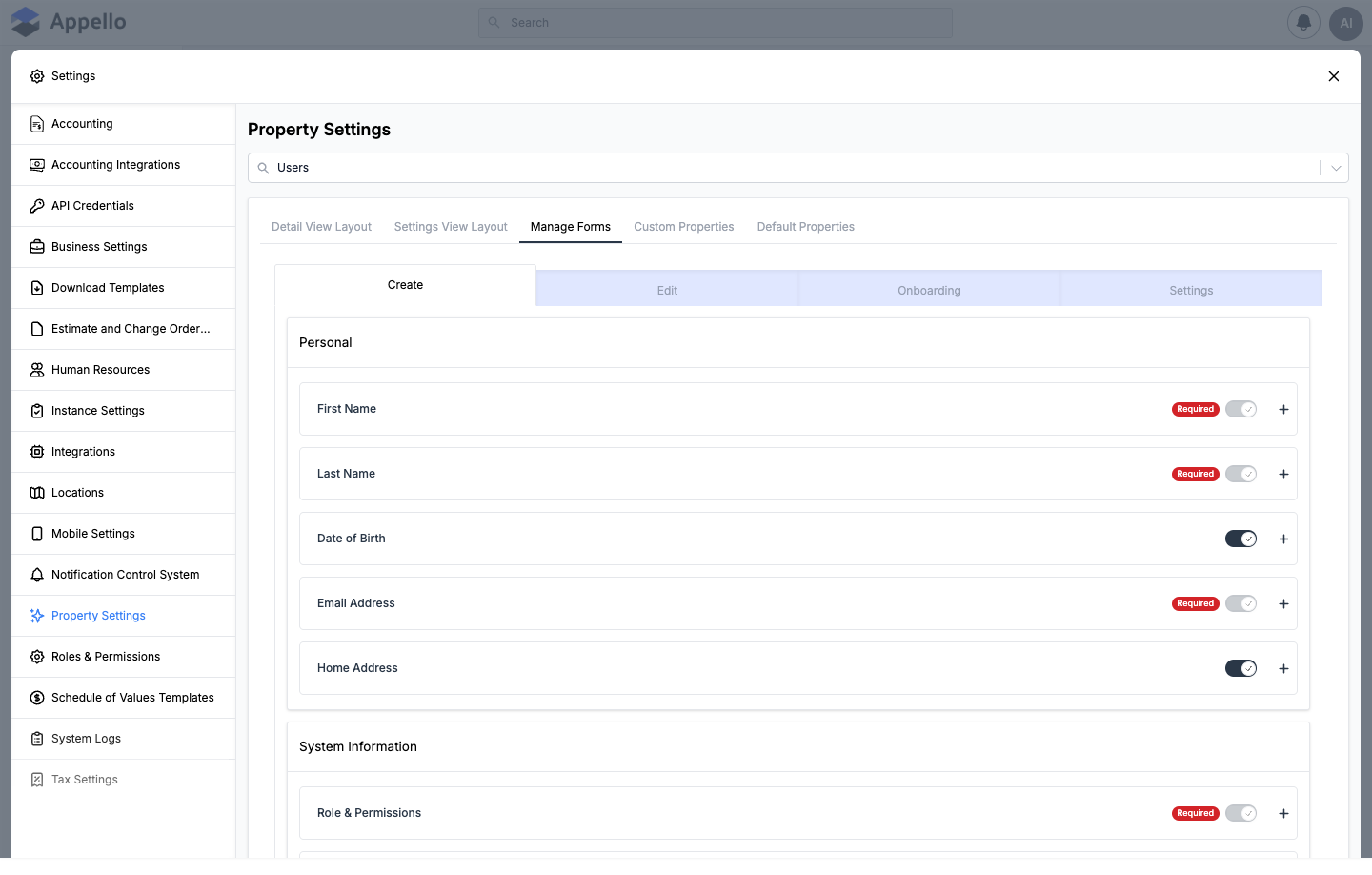
Task: Click the Appello logo
Action: pos(69,22)
